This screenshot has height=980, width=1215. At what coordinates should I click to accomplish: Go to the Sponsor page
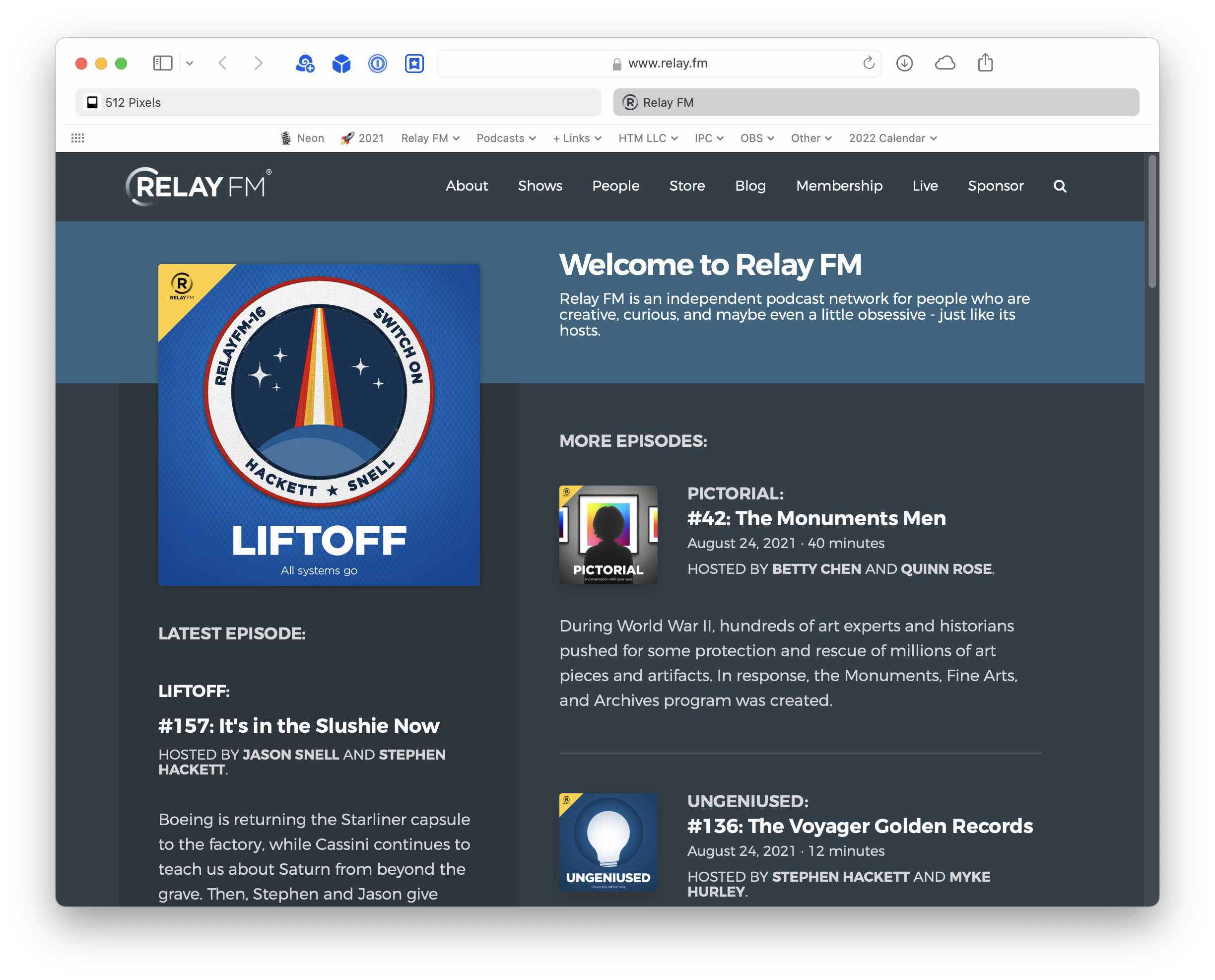(995, 186)
